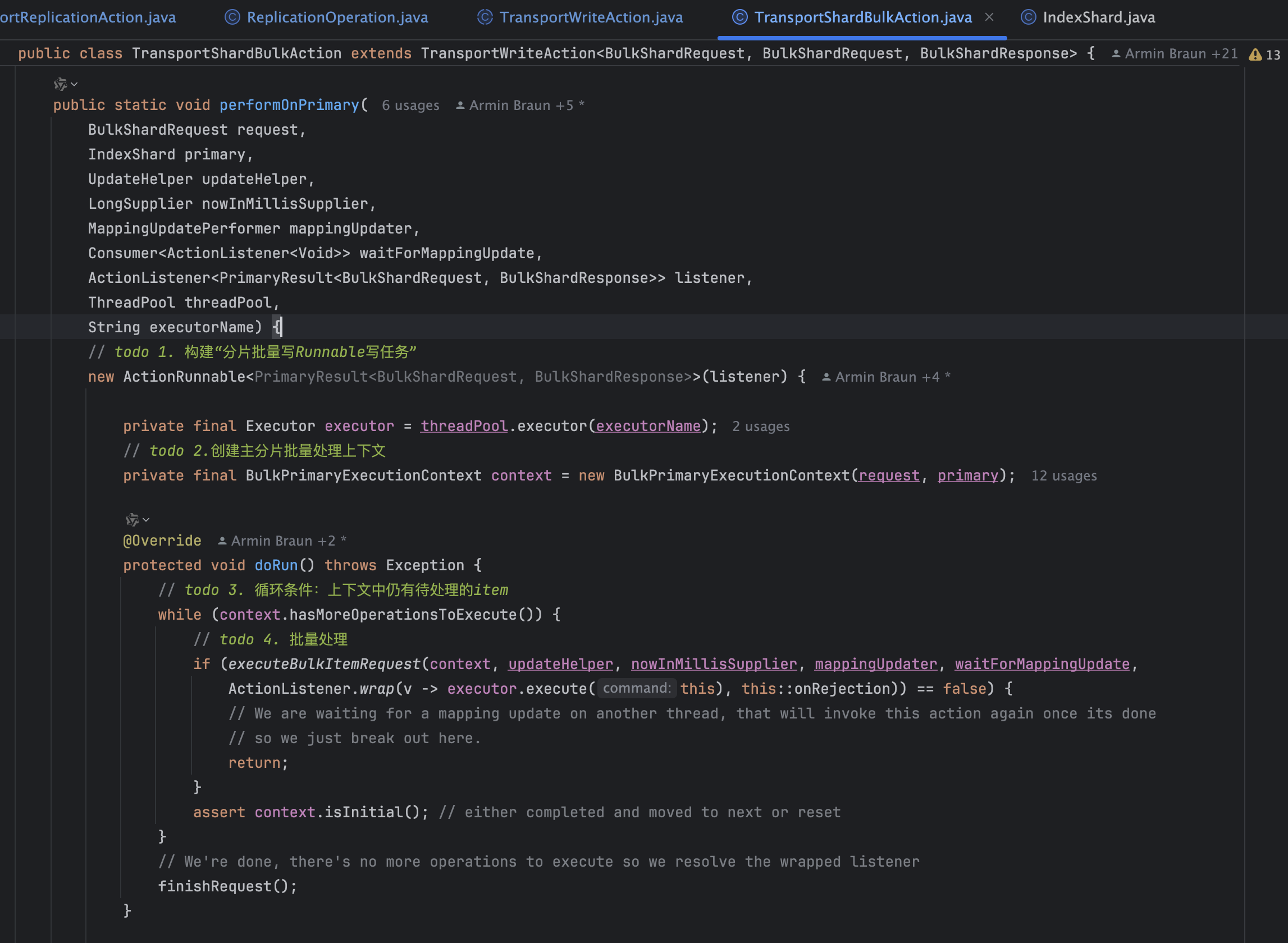
Task: Click the return statement
Action: (259, 763)
